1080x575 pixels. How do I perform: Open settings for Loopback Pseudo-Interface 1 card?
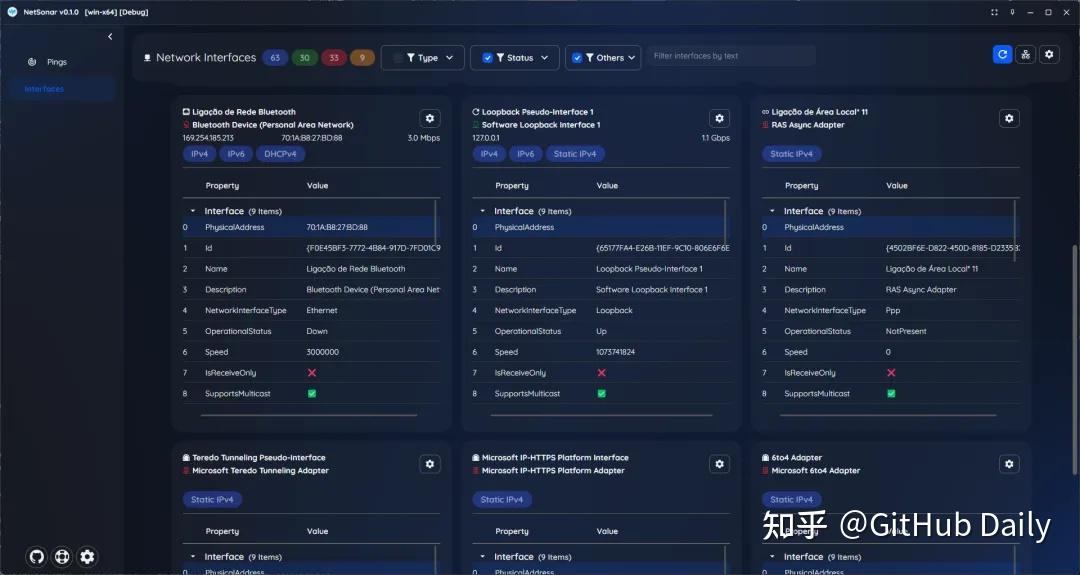point(719,118)
